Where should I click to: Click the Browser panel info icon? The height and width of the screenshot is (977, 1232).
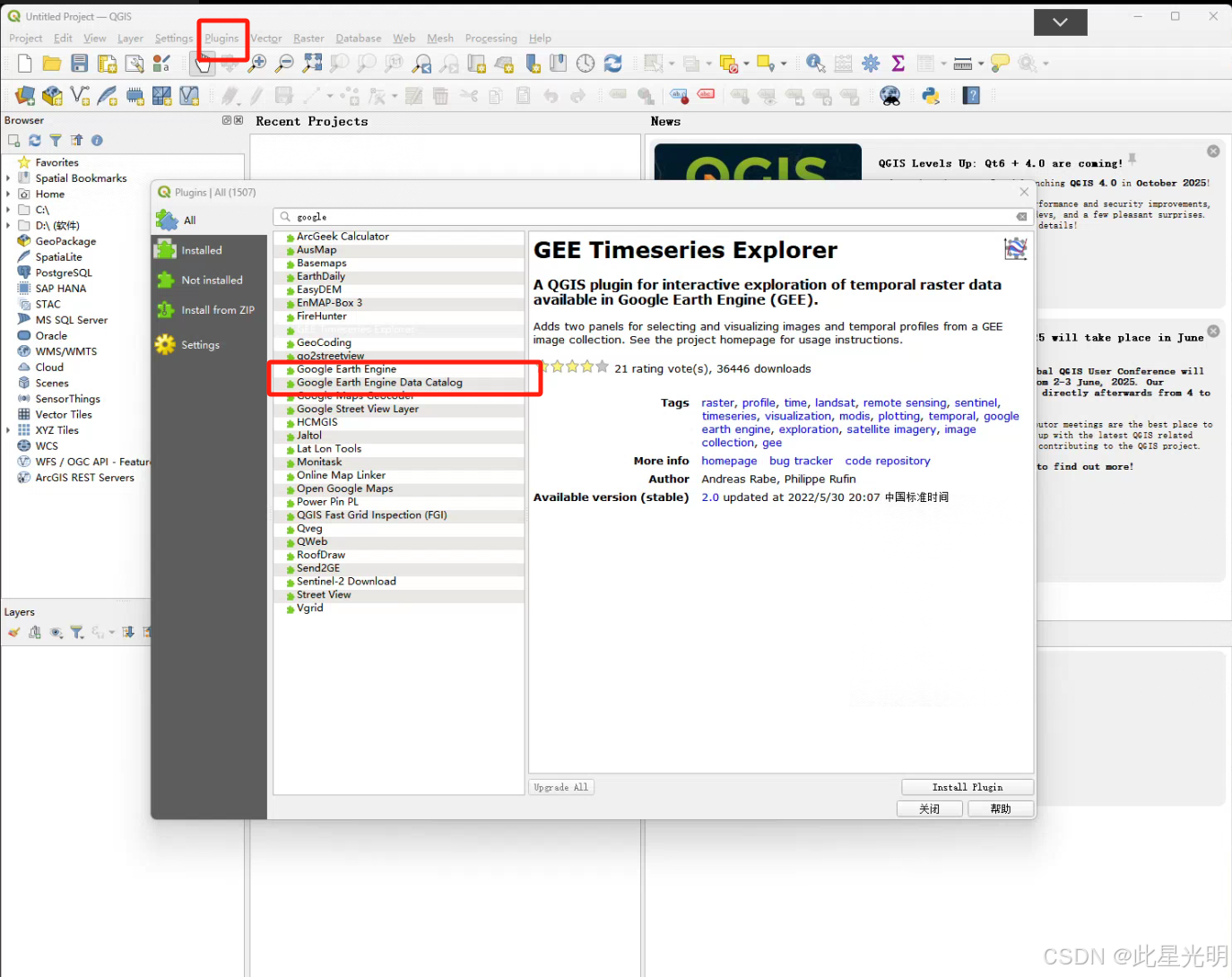pos(97,141)
